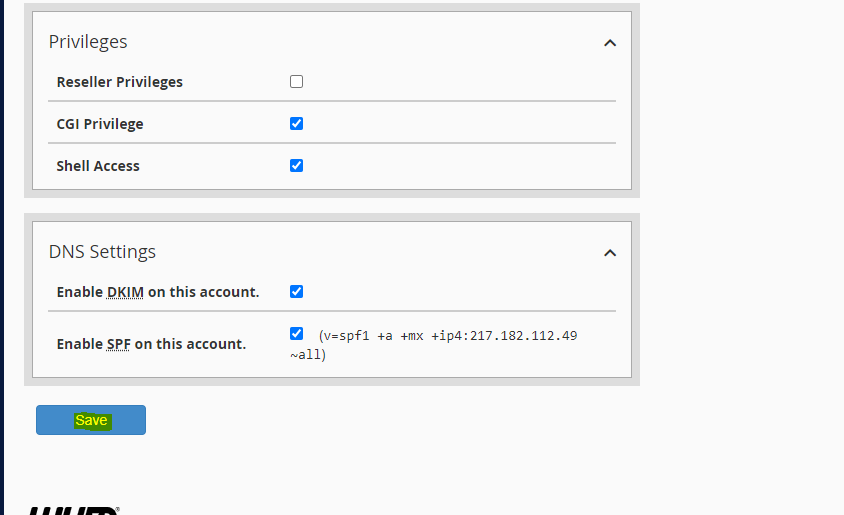Disable the Shell Access checkbox
Viewport: 844px width, 515px height.
296,166
